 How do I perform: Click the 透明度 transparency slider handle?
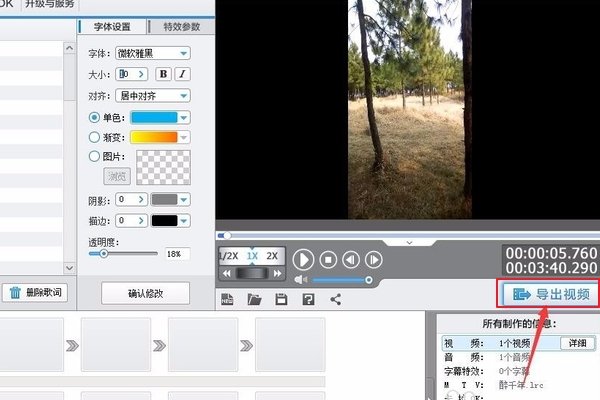coord(103,253)
